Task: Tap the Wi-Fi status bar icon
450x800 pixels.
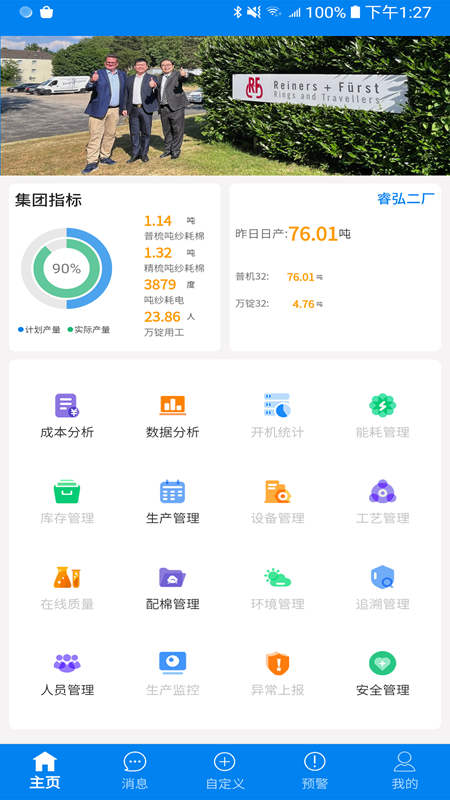Action: coord(274,12)
